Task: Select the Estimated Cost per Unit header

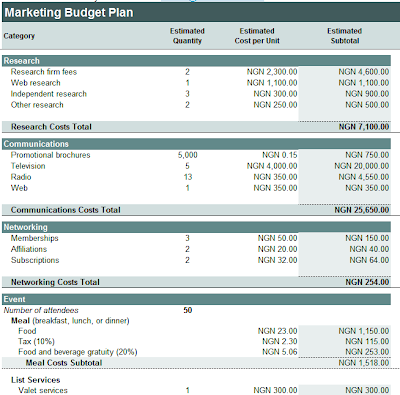Action: 257,36
